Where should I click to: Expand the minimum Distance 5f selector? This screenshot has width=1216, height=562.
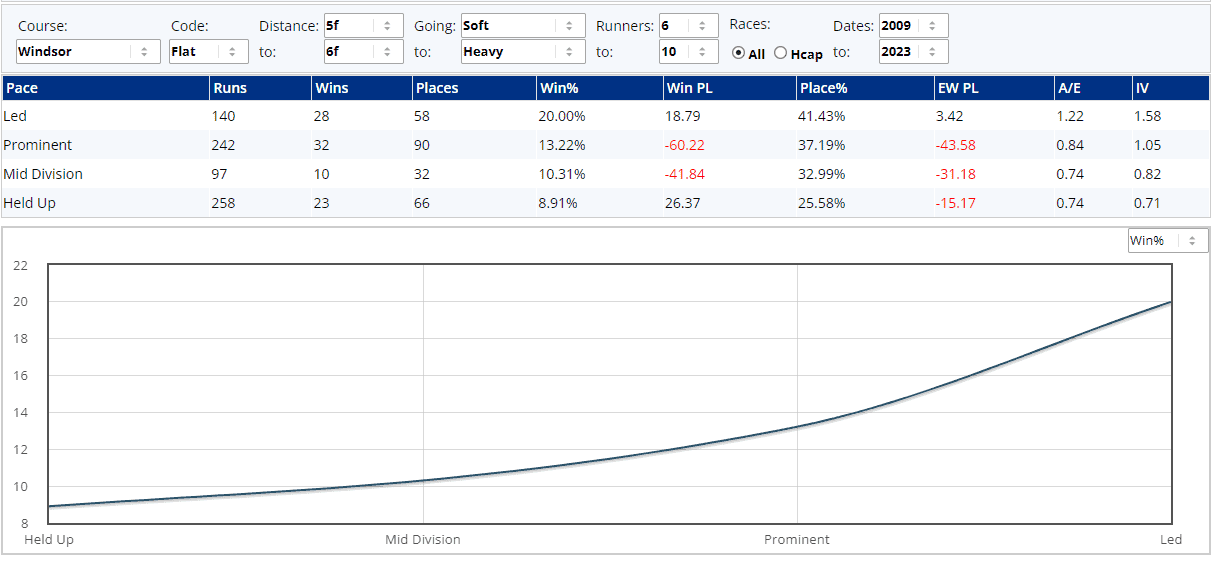tap(363, 26)
